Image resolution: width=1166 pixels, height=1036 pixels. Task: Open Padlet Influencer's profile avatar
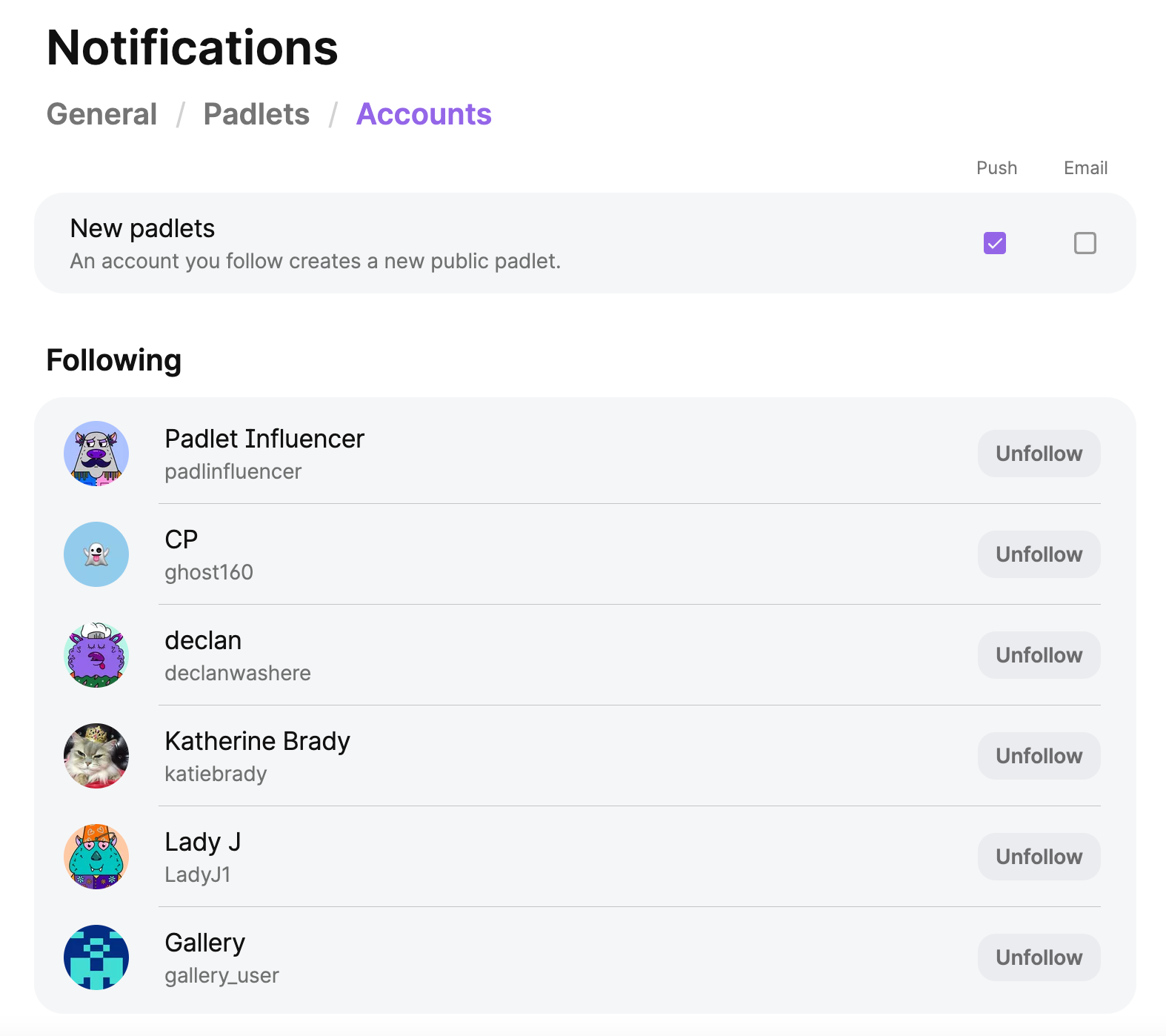[x=96, y=453]
